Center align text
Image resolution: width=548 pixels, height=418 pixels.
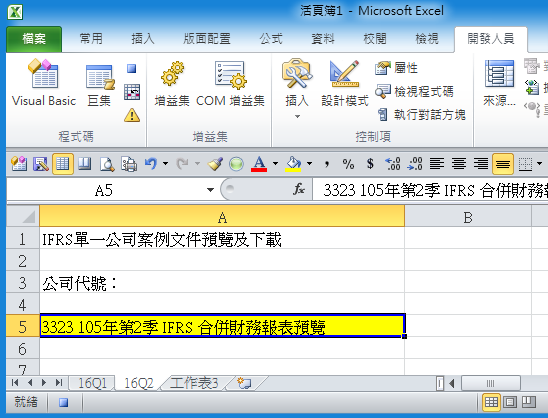[x=459, y=164]
